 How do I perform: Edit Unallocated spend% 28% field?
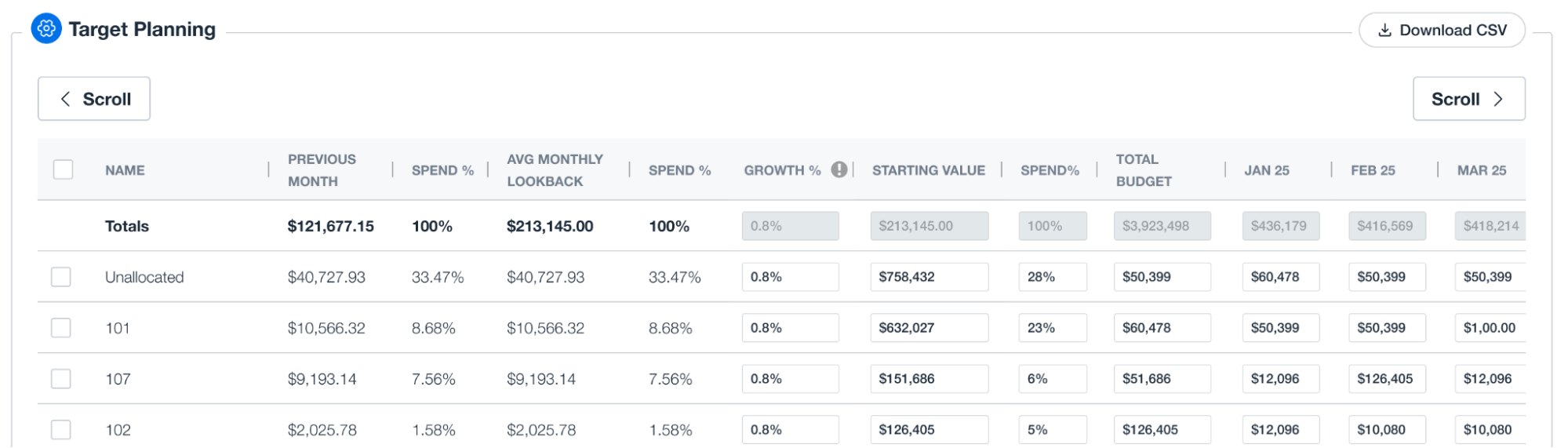pos(1053,277)
